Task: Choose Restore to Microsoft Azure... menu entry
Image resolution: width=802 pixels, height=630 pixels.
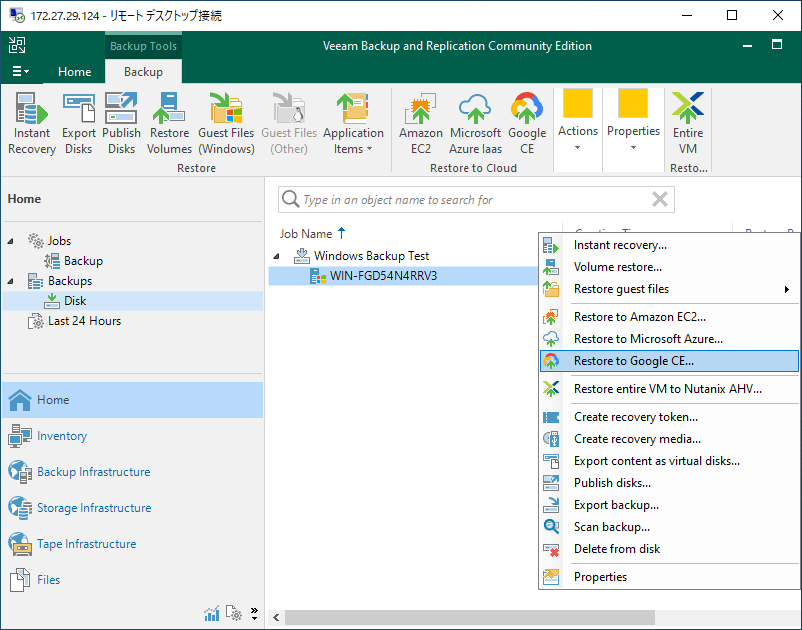Action: coord(669,339)
